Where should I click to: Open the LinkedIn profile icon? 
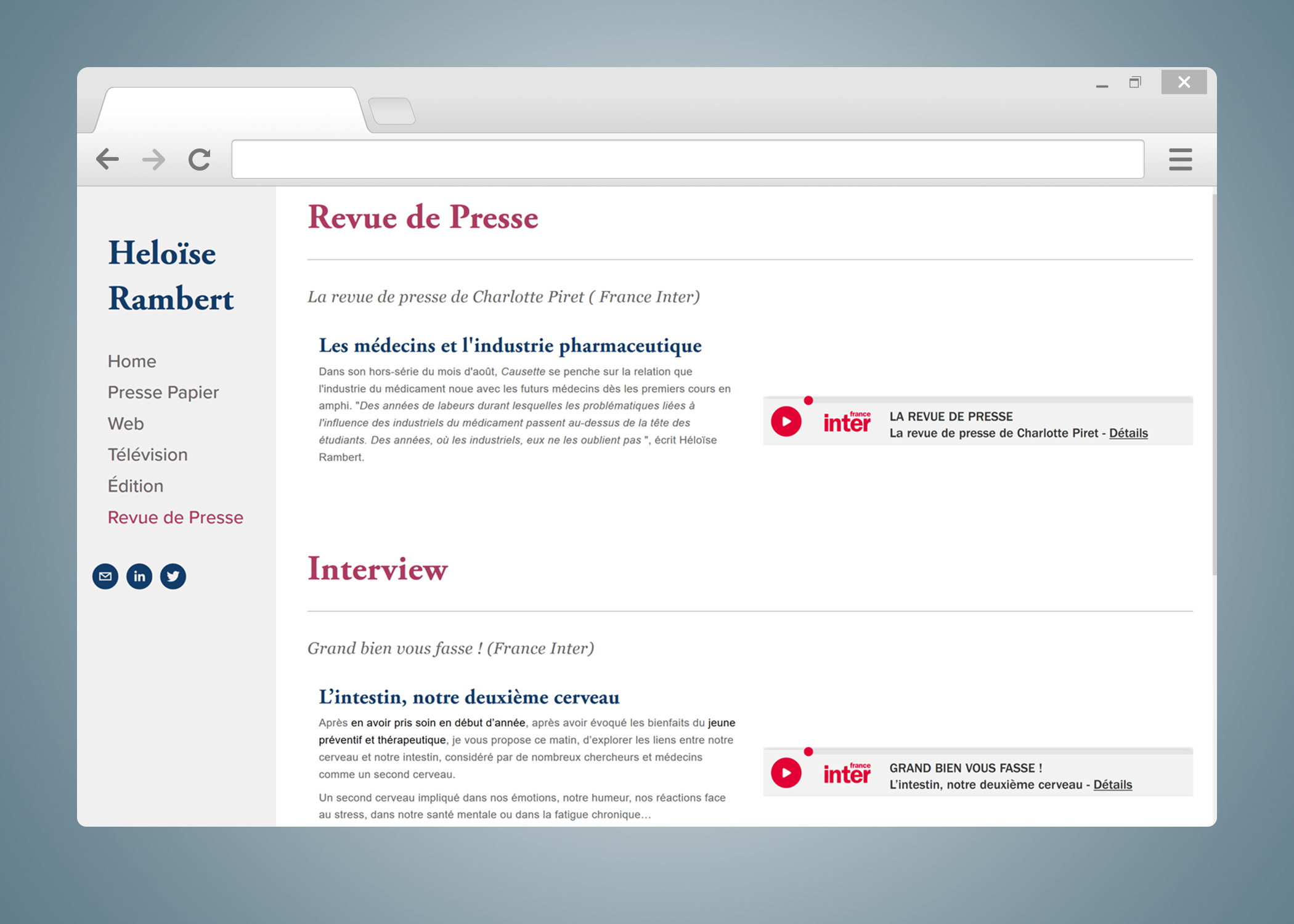139,576
